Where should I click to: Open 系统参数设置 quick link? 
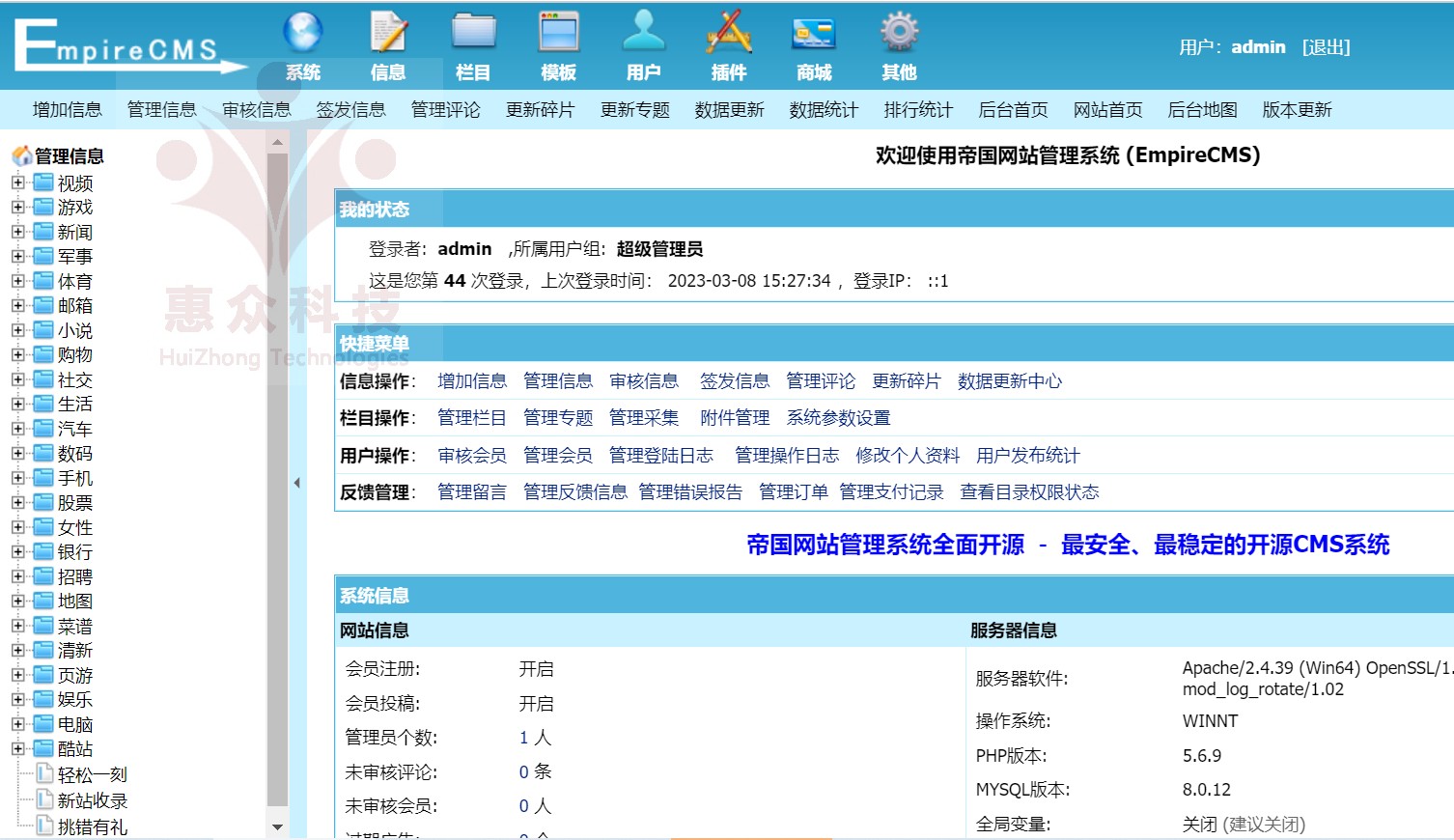pos(838,418)
